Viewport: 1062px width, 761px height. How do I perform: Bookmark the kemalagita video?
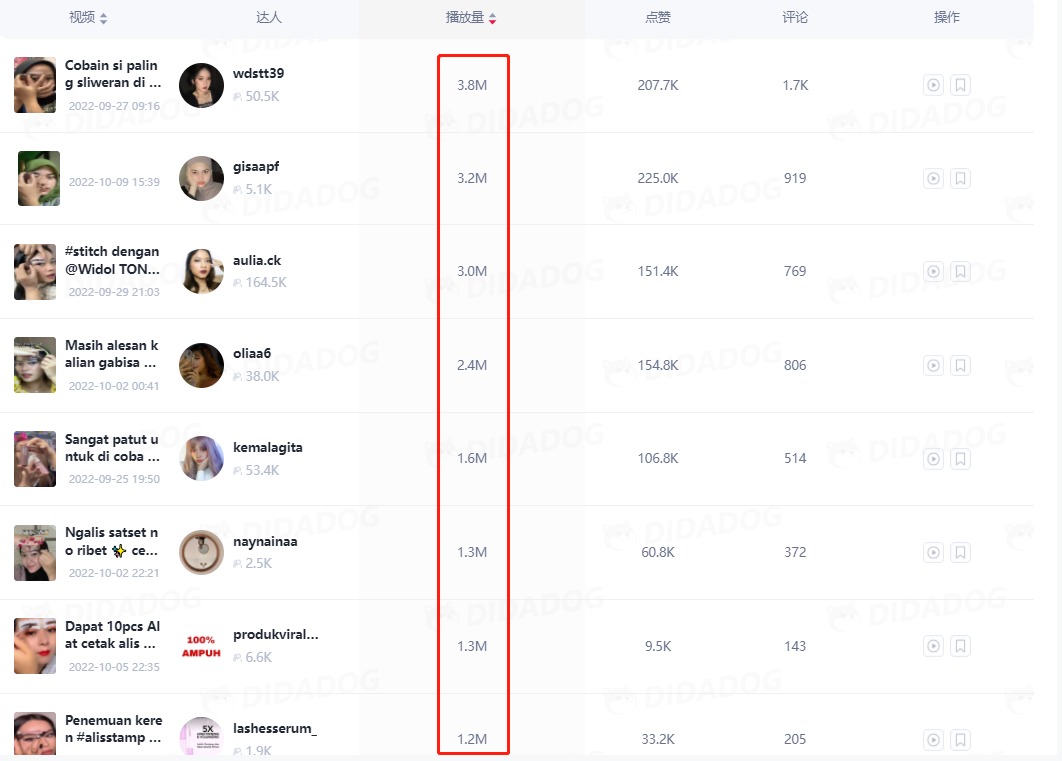coord(960,459)
